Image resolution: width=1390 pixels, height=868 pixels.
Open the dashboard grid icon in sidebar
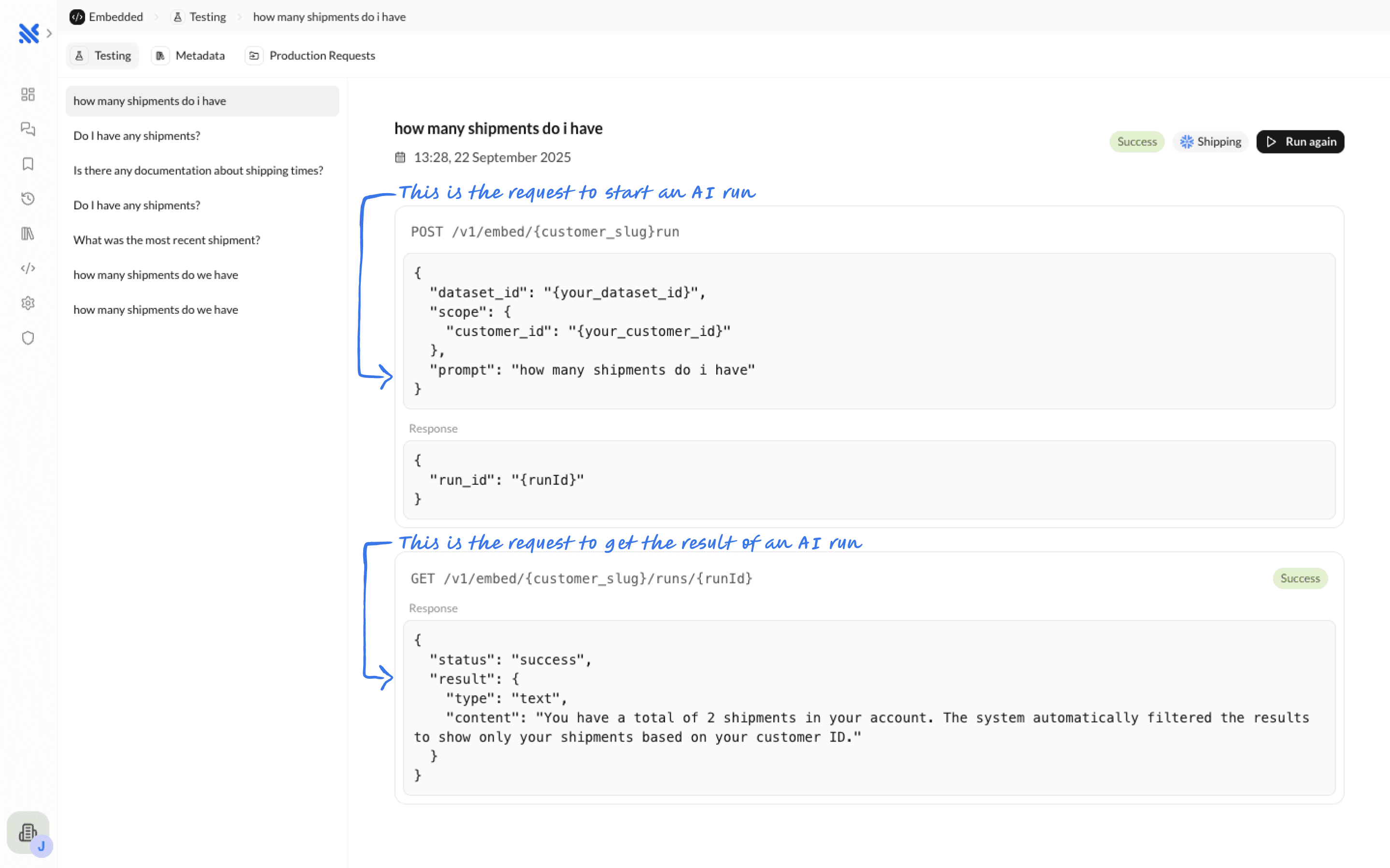(x=28, y=94)
